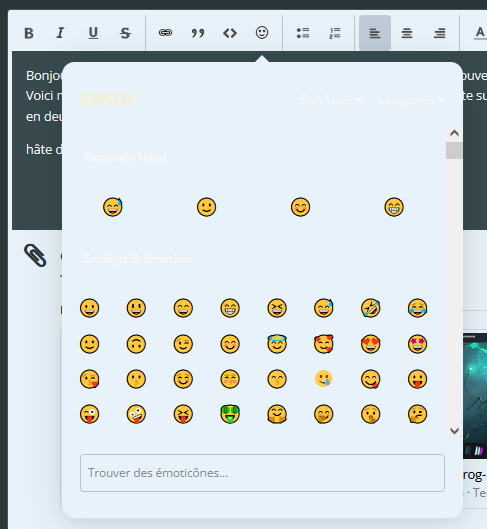The height and width of the screenshot is (529, 487).
Task: Insert the money-mouth face emoji
Action: [230, 414]
